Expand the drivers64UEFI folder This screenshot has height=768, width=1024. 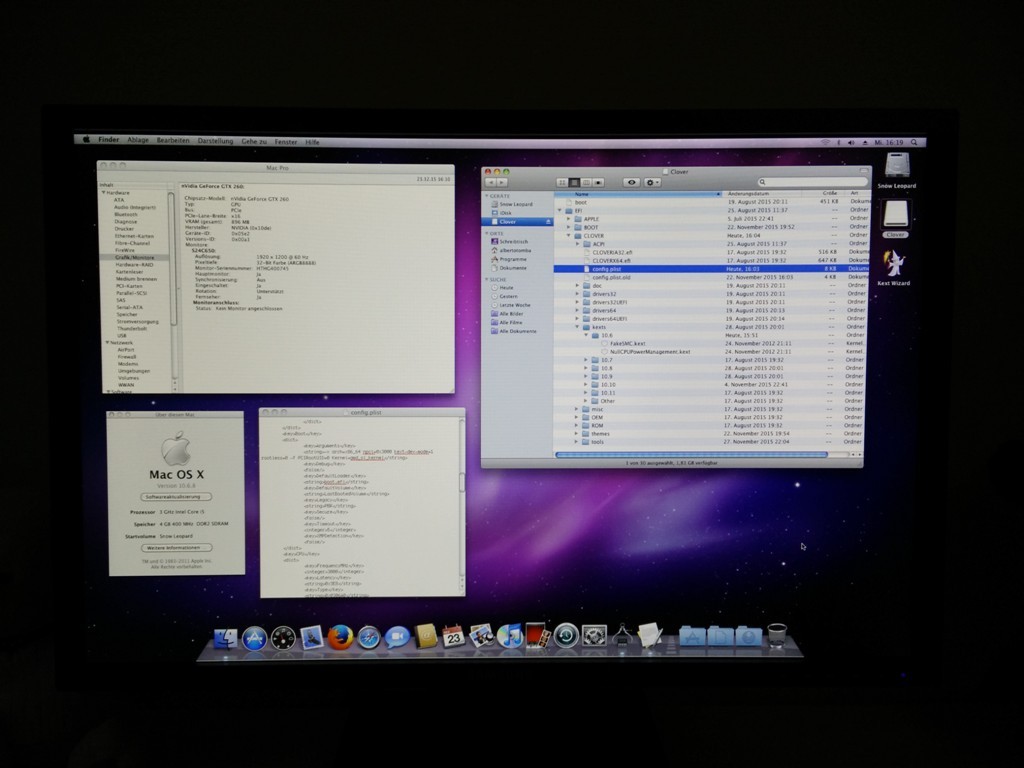[577, 319]
